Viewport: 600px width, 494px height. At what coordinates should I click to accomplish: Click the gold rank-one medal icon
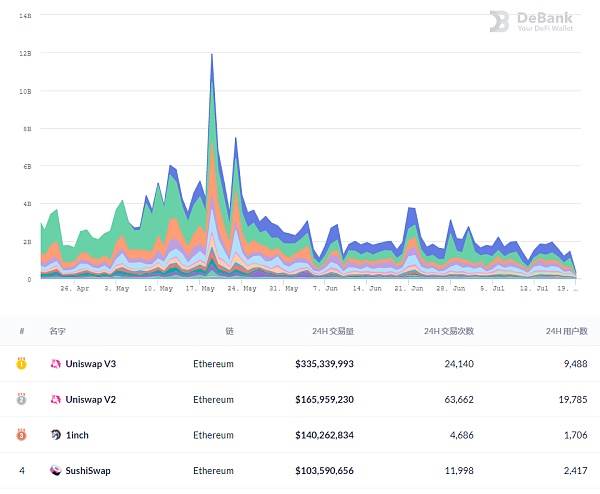pyautogui.click(x=21, y=363)
